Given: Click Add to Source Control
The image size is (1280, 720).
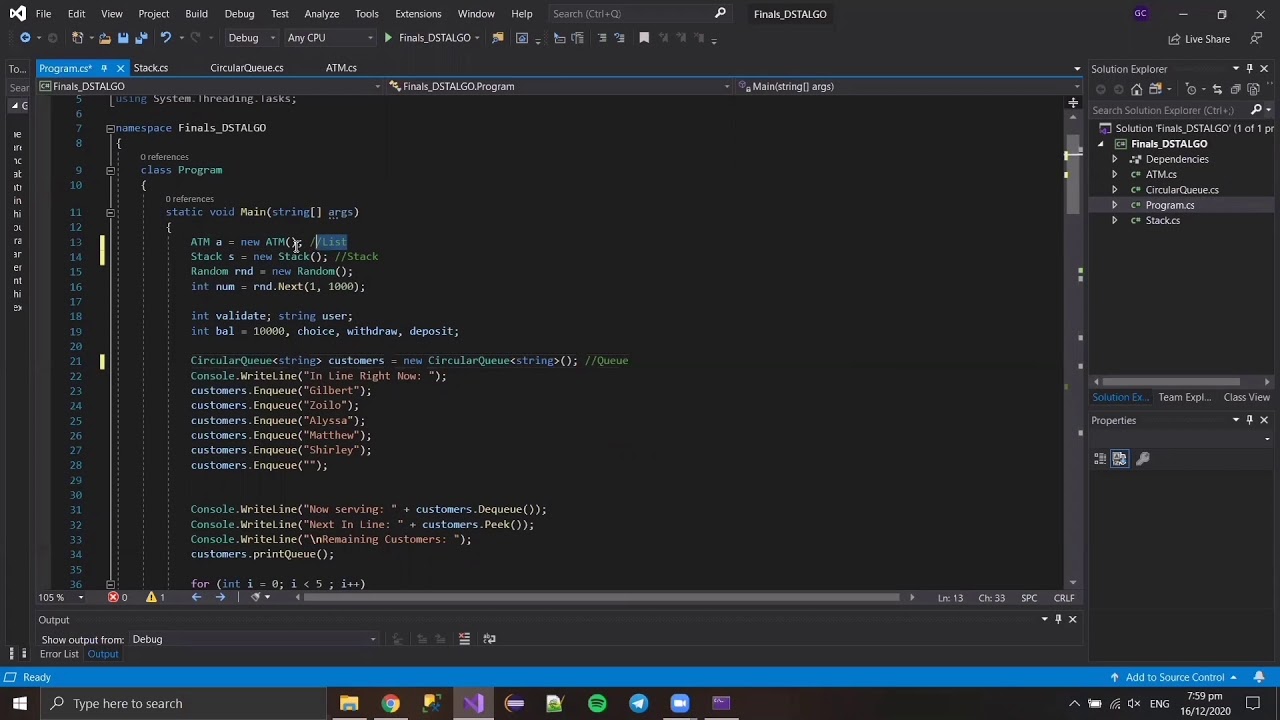Looking at the screenshot, I should click(x=1174, y=677).
